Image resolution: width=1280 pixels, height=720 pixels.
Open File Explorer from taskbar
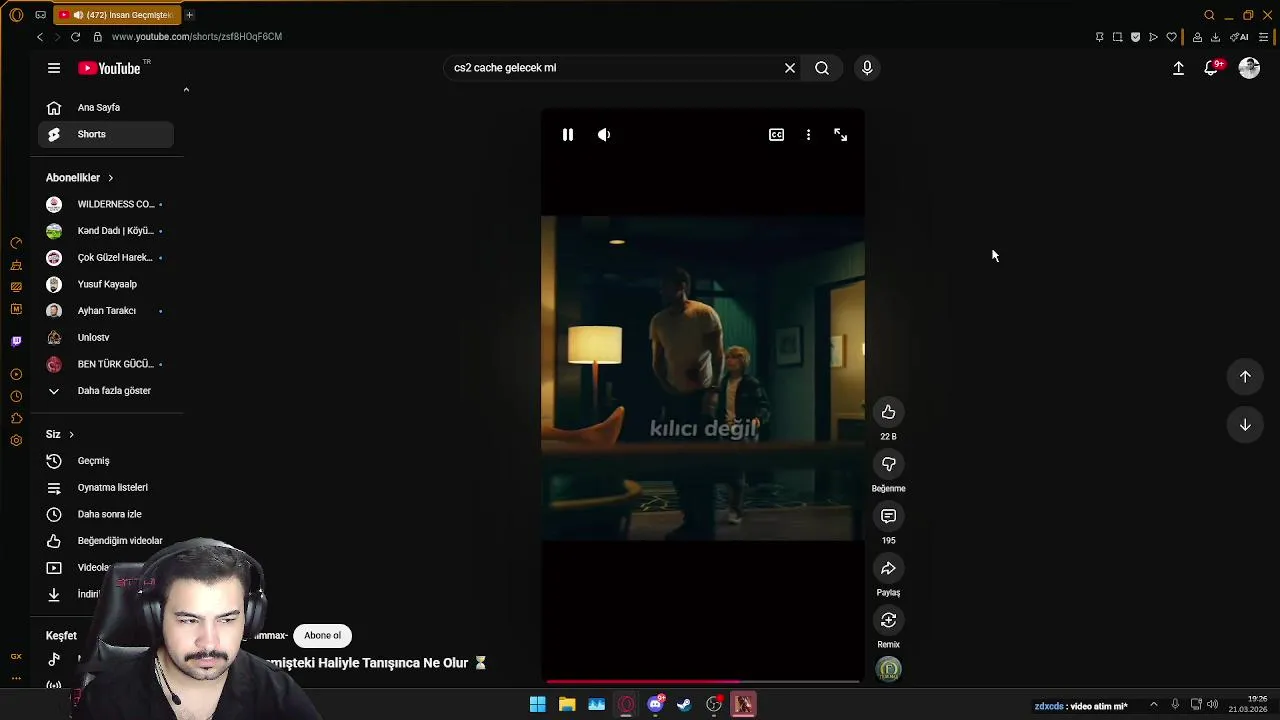tap(567, 705)
